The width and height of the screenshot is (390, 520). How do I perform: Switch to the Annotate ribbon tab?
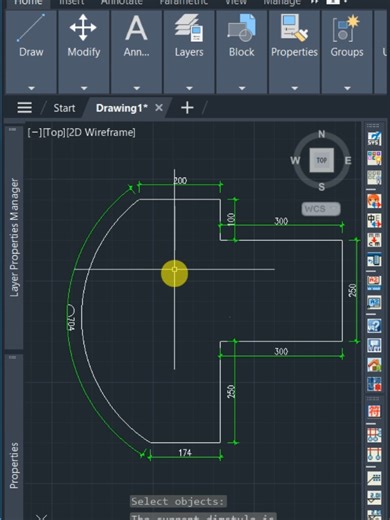point(122,2)
